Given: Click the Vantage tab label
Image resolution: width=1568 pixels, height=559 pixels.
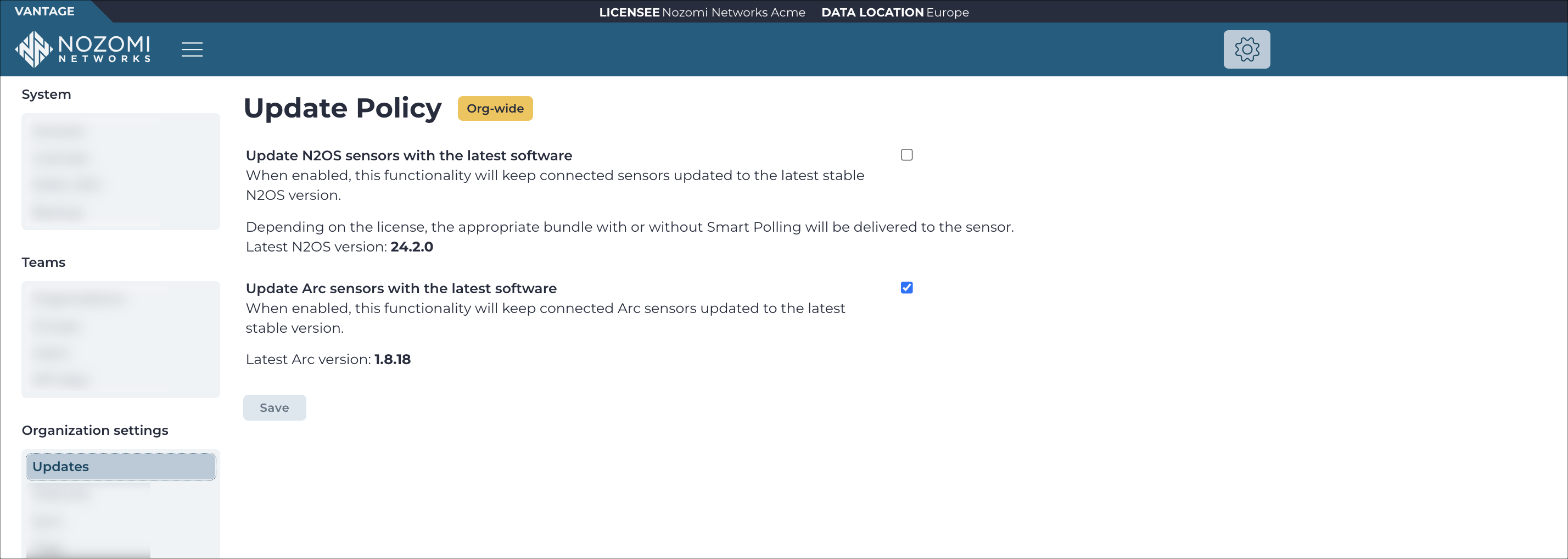Looking at the screenshot, I should 44,11.
